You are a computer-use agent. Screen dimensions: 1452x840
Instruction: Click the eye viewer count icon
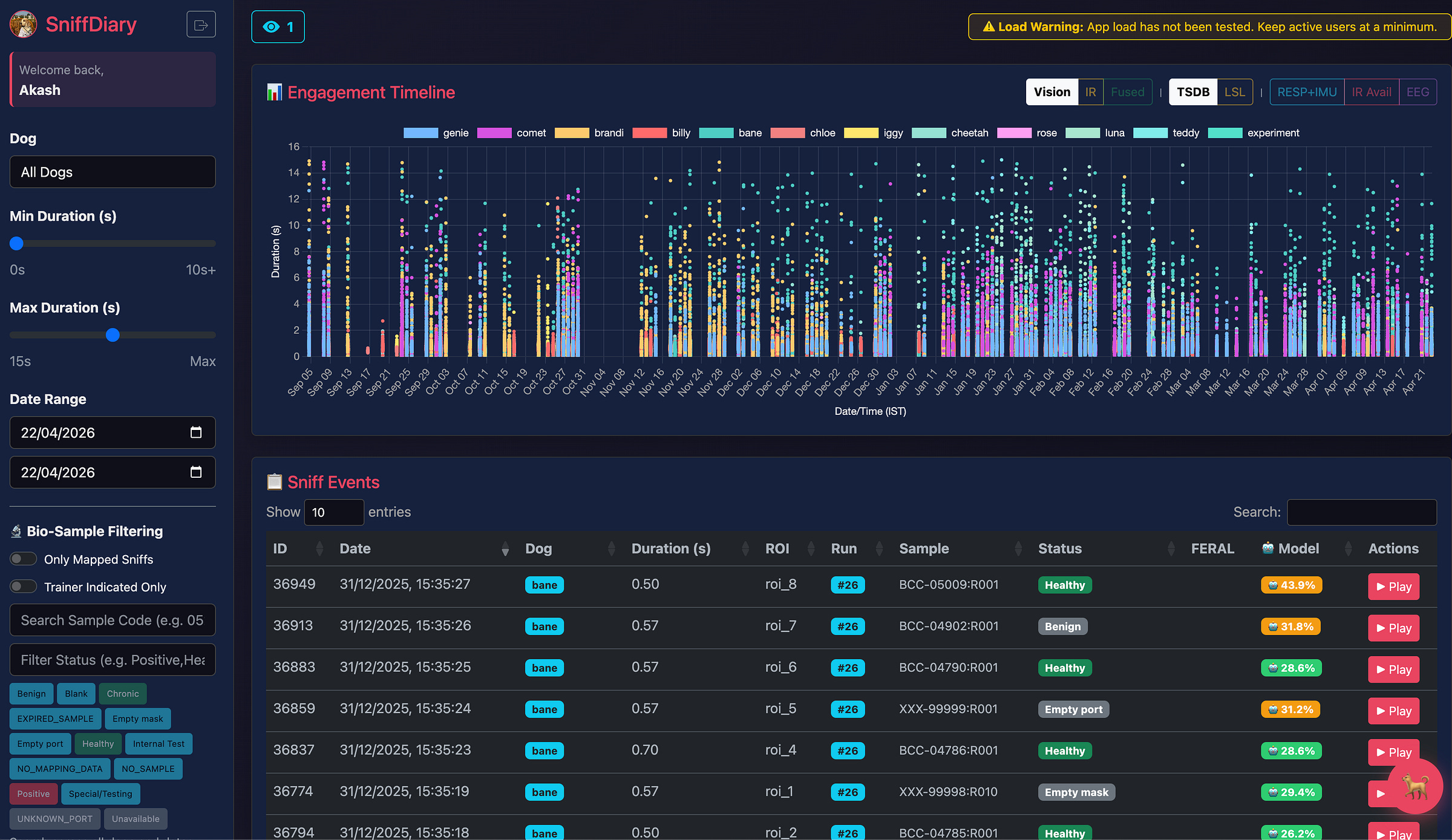coord(271,27)
